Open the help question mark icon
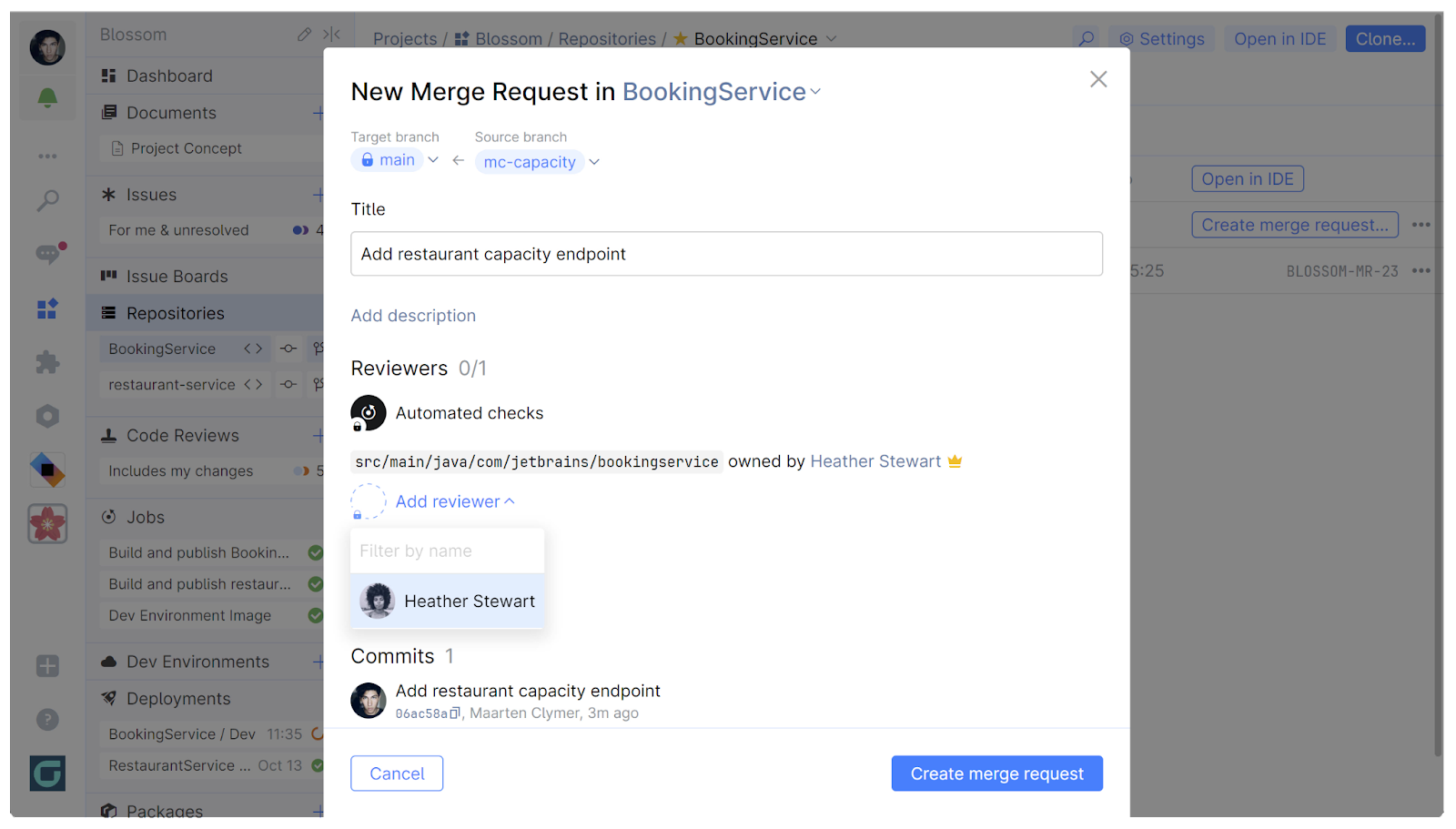Screen dimensions: 1456x829 pos(47,720)
